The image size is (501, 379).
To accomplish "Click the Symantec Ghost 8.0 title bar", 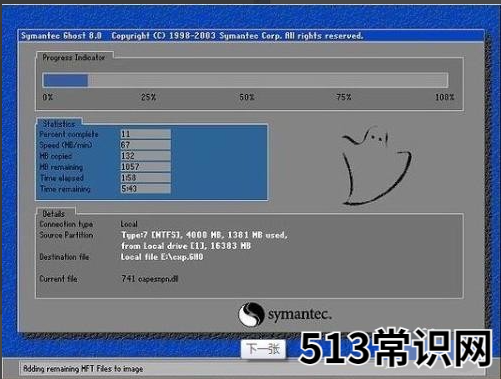I will tap(251, 36).
